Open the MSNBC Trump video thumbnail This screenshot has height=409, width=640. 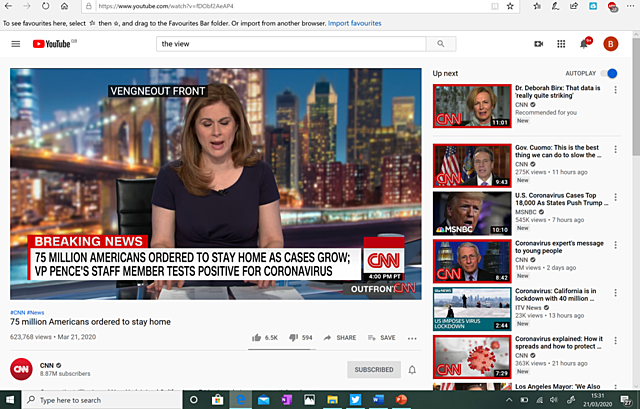pyautogui.click(x=472, y=213)
